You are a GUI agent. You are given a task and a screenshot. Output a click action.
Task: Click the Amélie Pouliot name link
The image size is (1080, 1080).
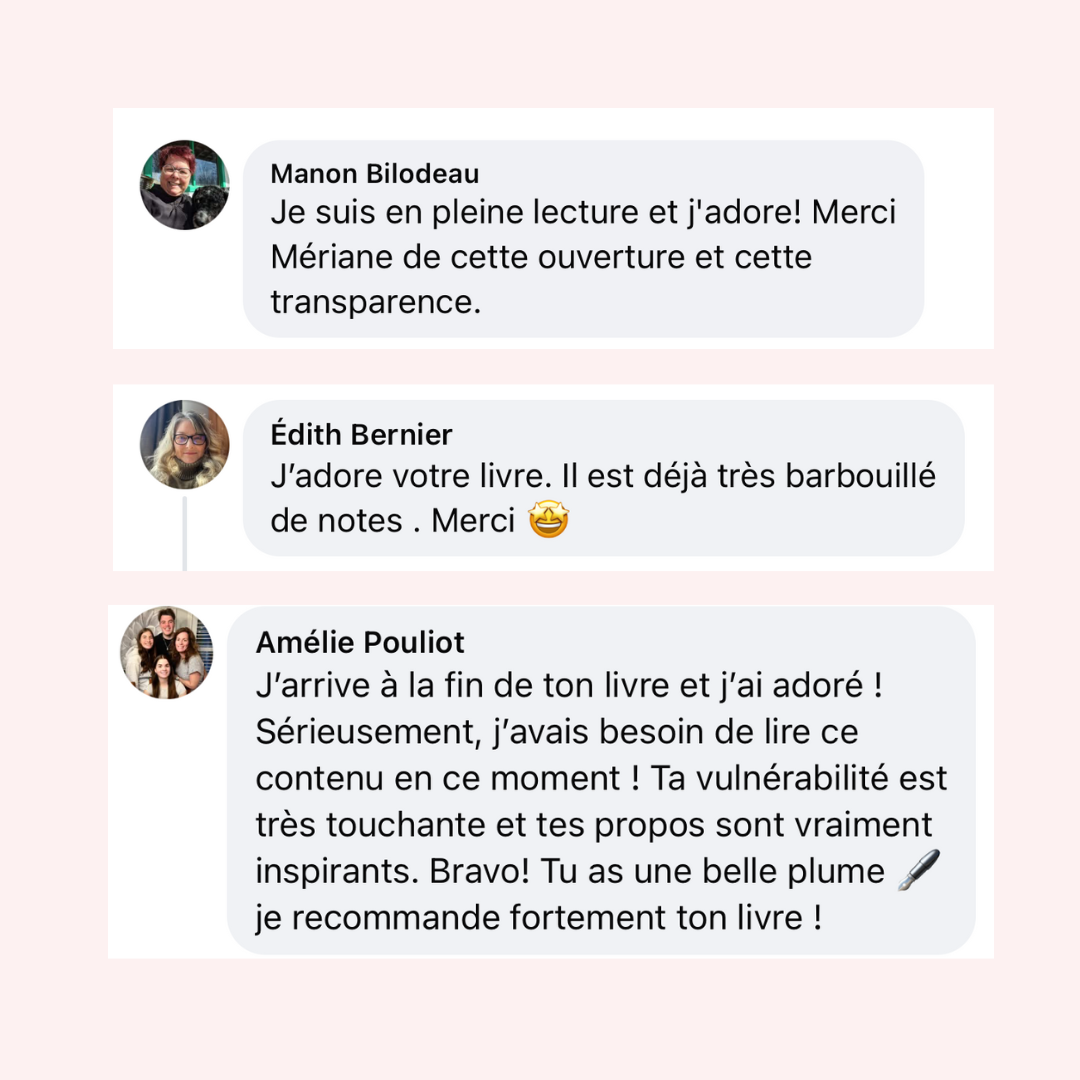pos(360,643)
